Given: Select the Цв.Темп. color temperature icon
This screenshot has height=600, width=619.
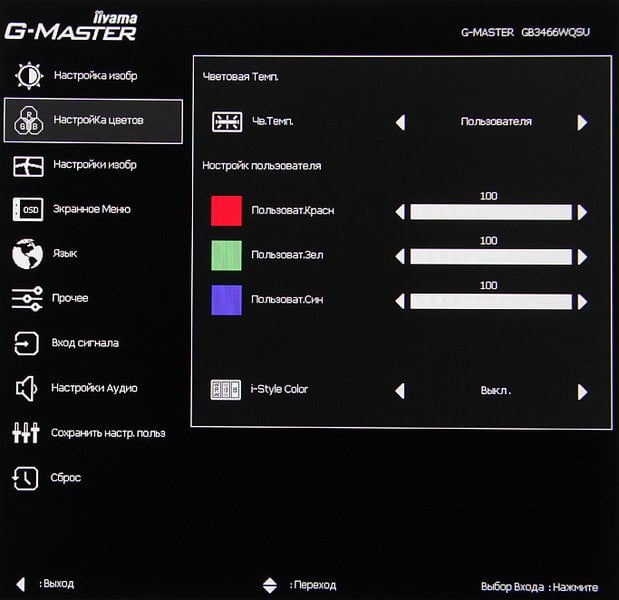Looking at the screenshot, I should [x=227, y=122].
